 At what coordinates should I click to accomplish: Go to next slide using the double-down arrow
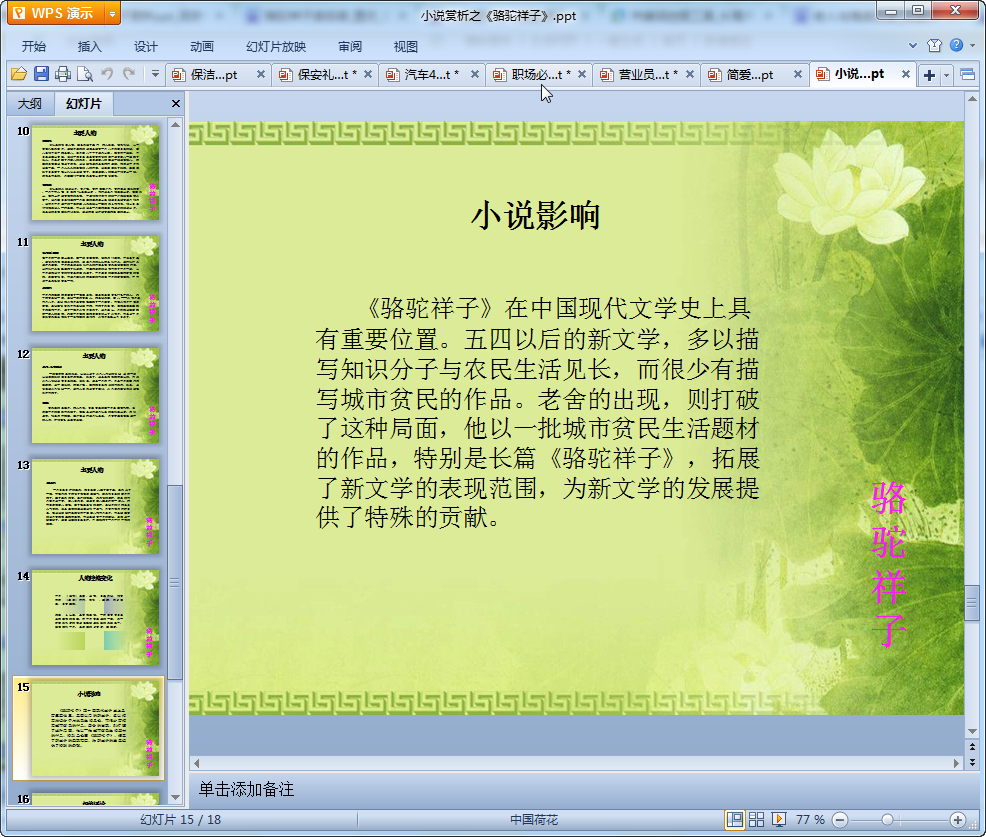(x=972, y=762)
